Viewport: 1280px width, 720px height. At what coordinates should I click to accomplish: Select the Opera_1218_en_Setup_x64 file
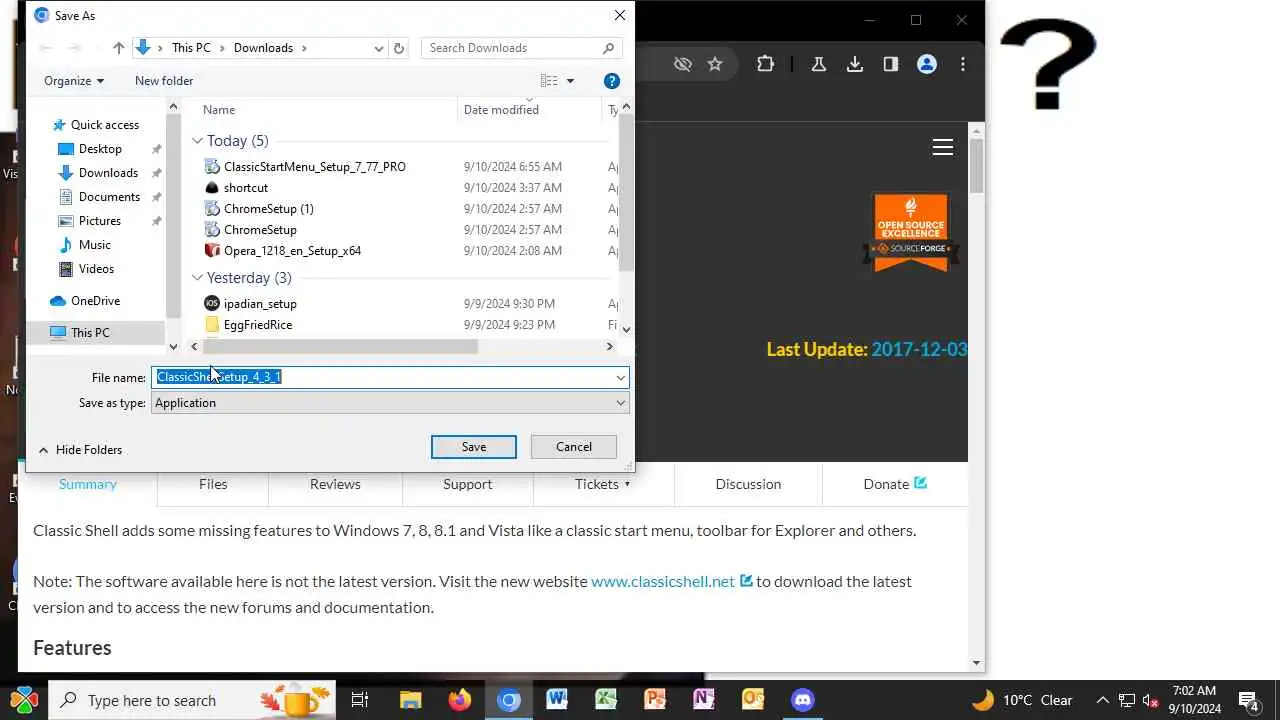(292, 251)
